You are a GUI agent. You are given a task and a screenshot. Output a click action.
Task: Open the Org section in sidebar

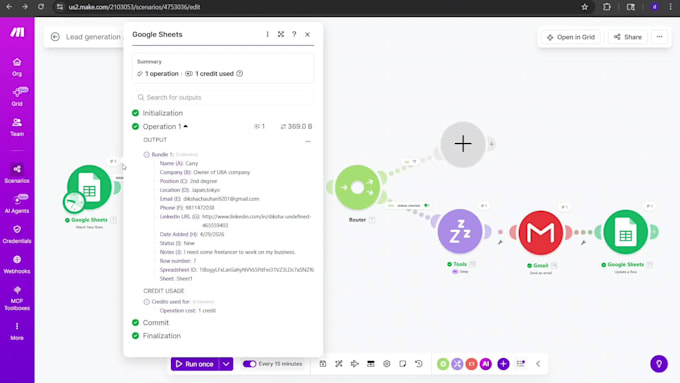click(x=17, y=67)
